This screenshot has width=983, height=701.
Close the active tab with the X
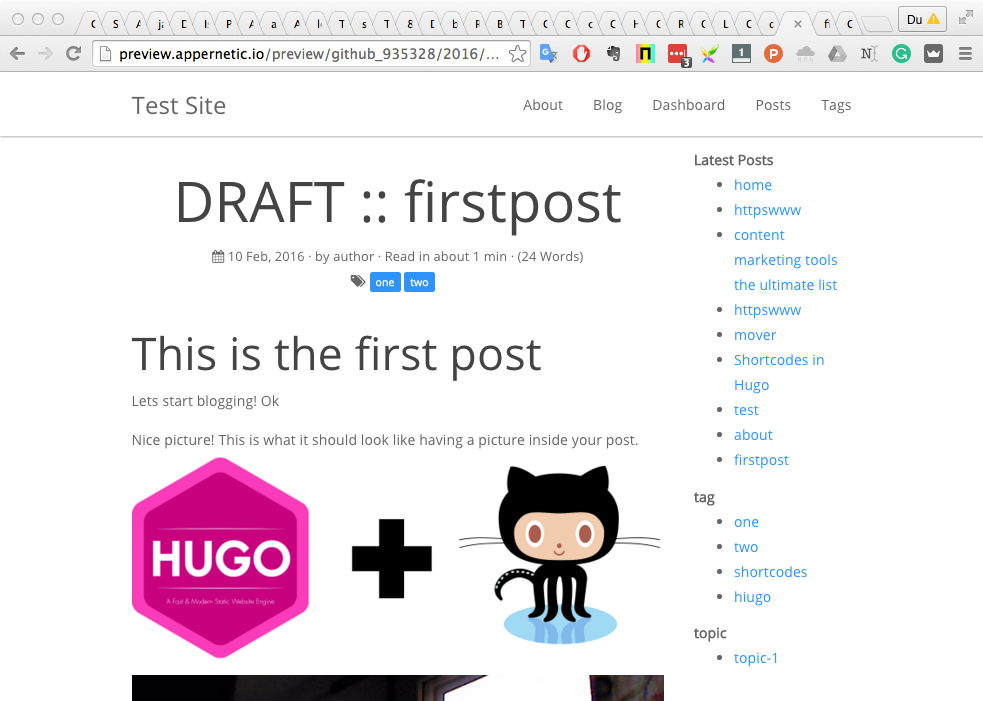tap(797, 24)
